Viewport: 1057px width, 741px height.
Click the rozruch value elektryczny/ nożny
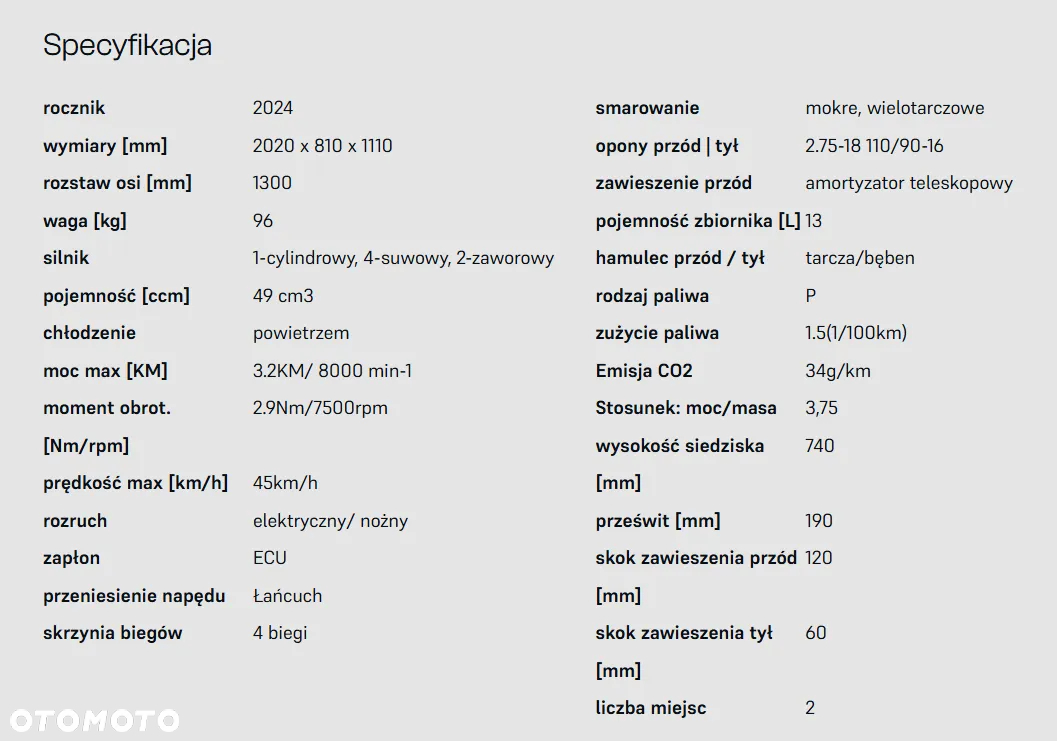pos(330,521)
